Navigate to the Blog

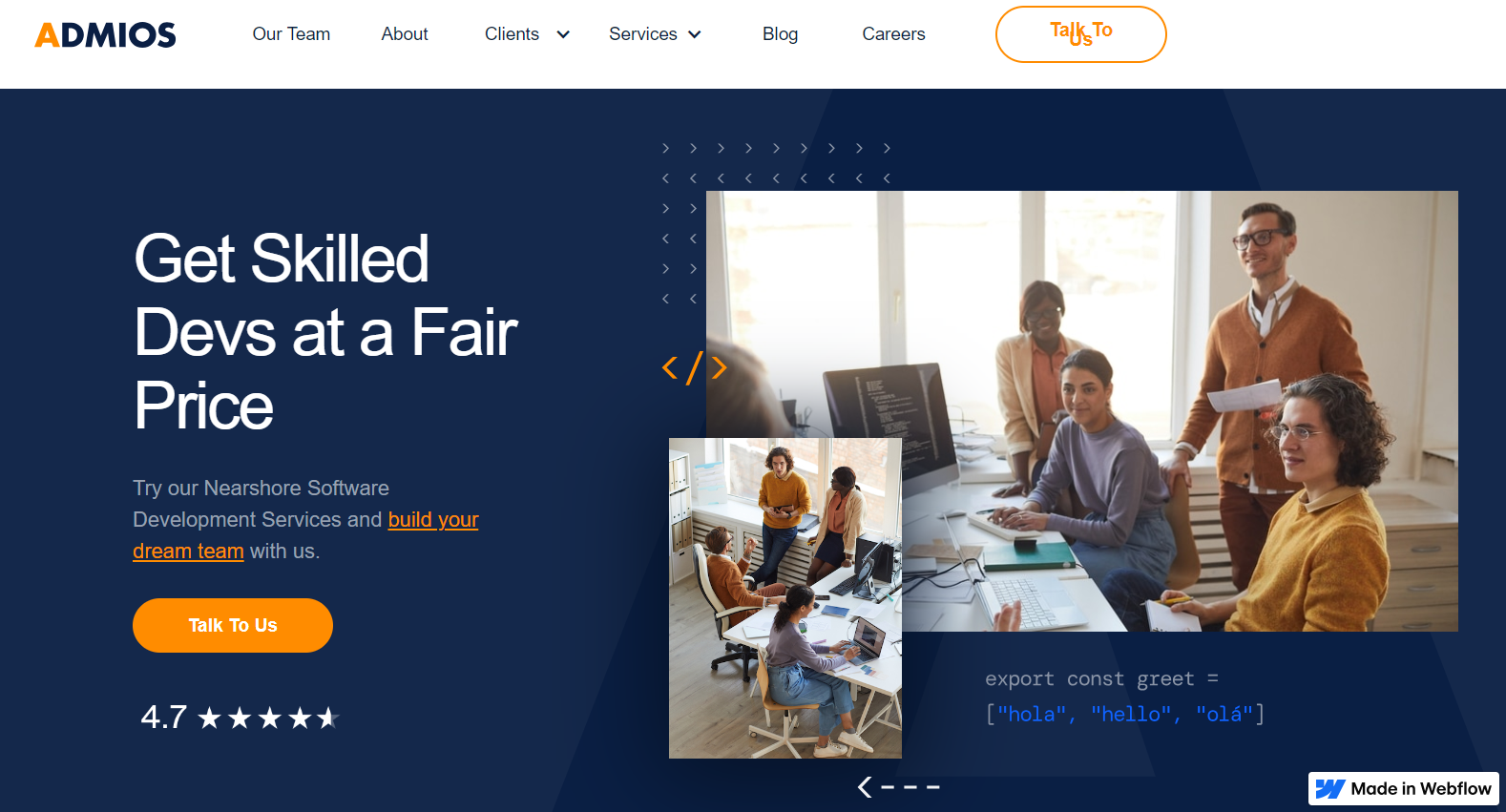pyautogui.click(x=780, y=34)
